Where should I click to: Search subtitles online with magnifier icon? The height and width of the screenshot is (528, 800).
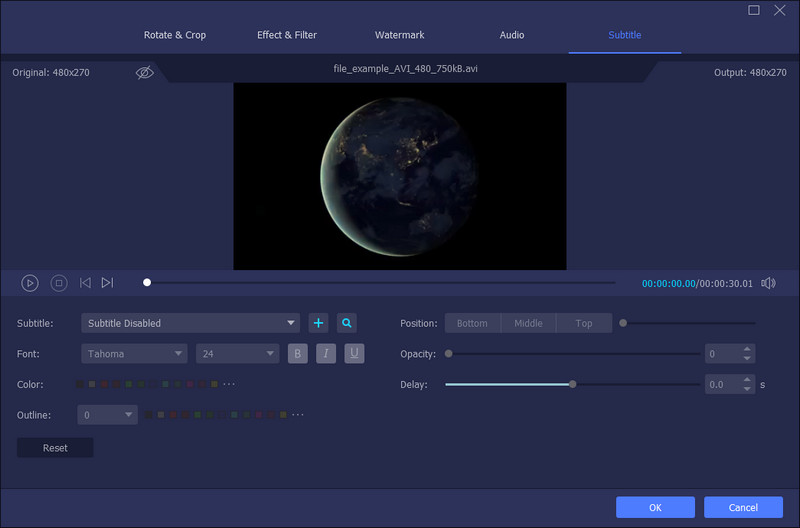[346, 323]
